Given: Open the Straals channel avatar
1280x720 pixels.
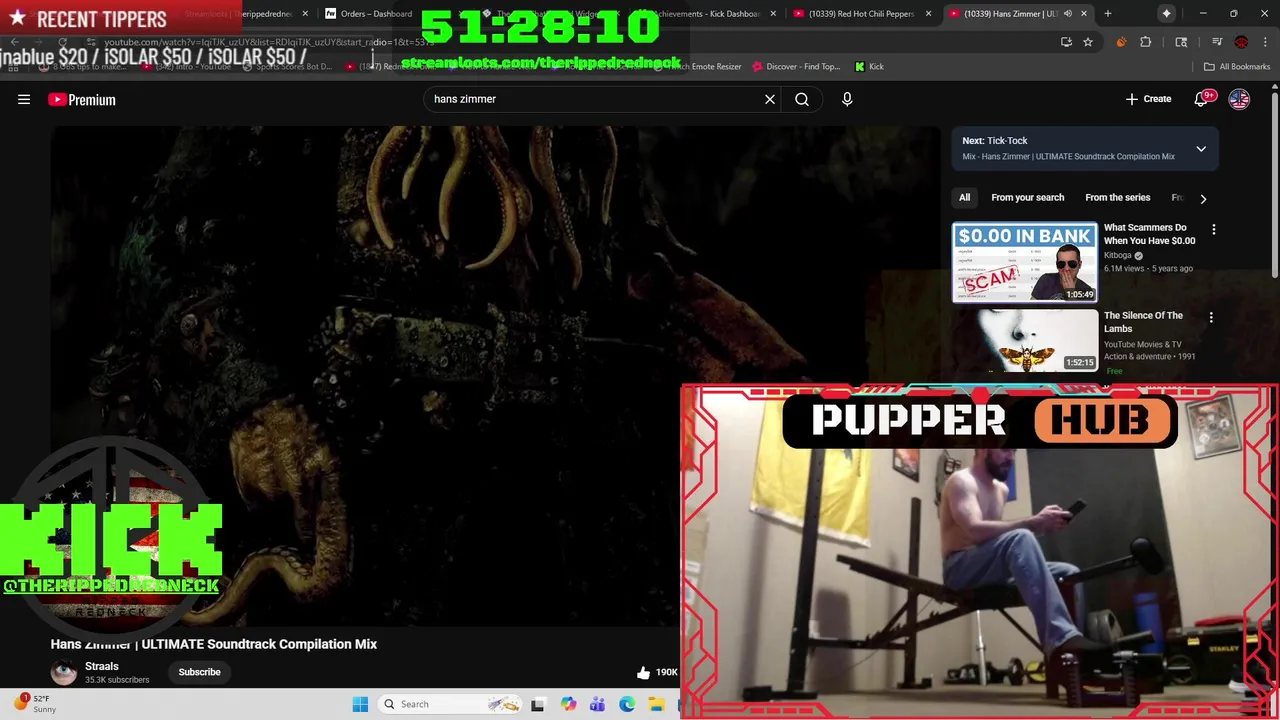Looking at the screenshot, I should click(x=64, y=672).
